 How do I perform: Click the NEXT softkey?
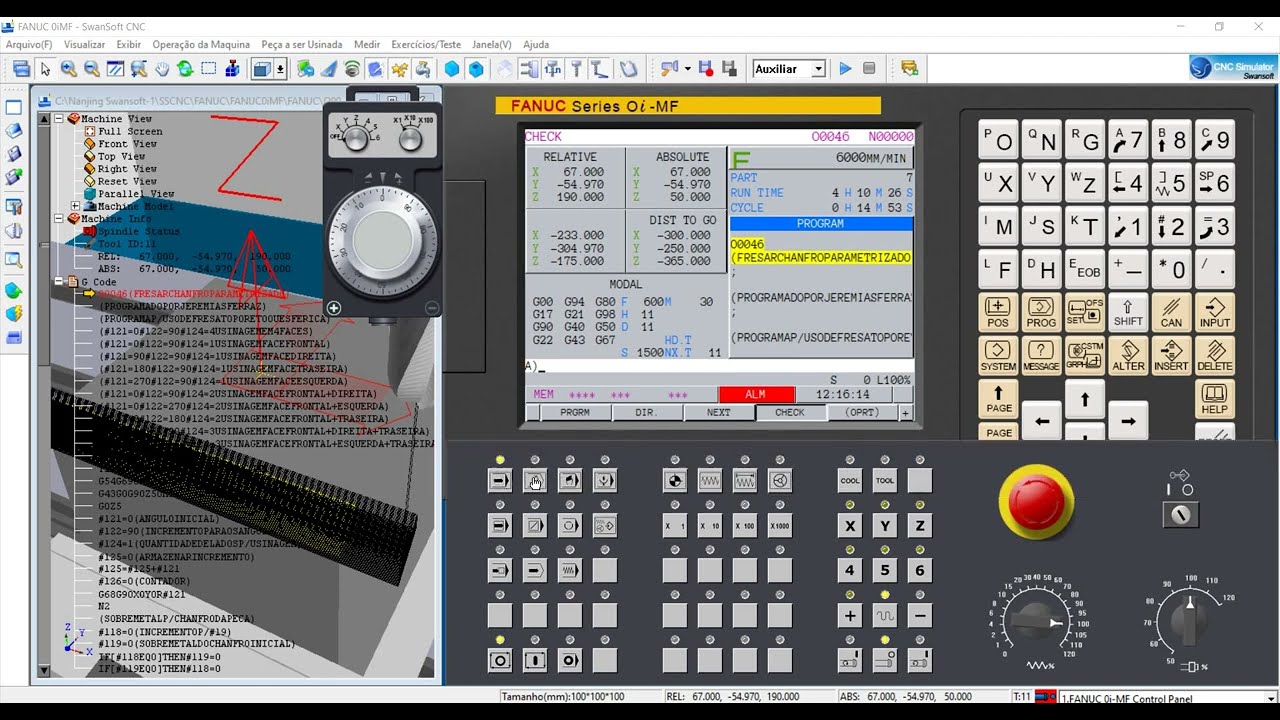pyautogui.click(x=718, y=412)
